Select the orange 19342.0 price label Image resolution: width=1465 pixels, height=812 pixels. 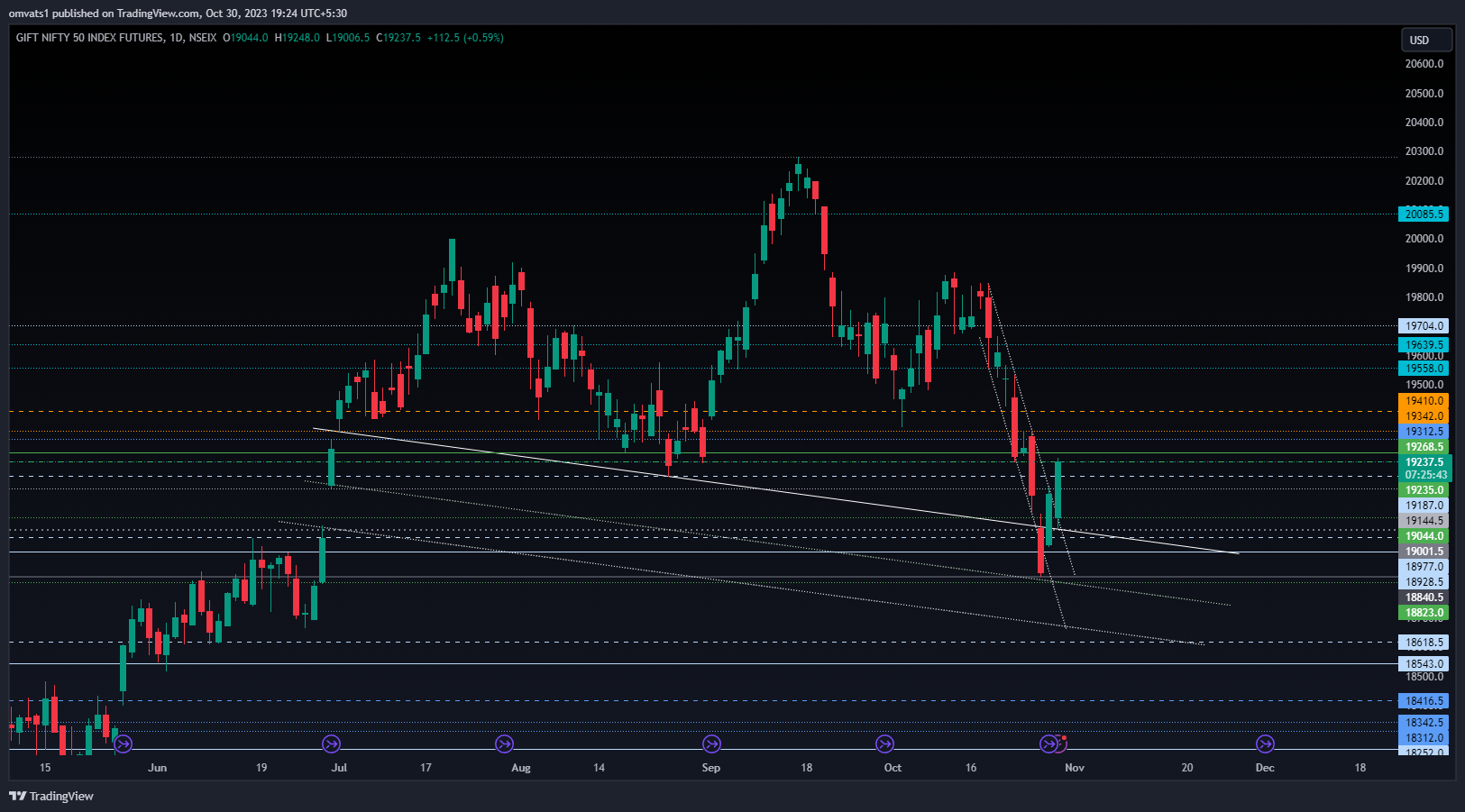1424,416
